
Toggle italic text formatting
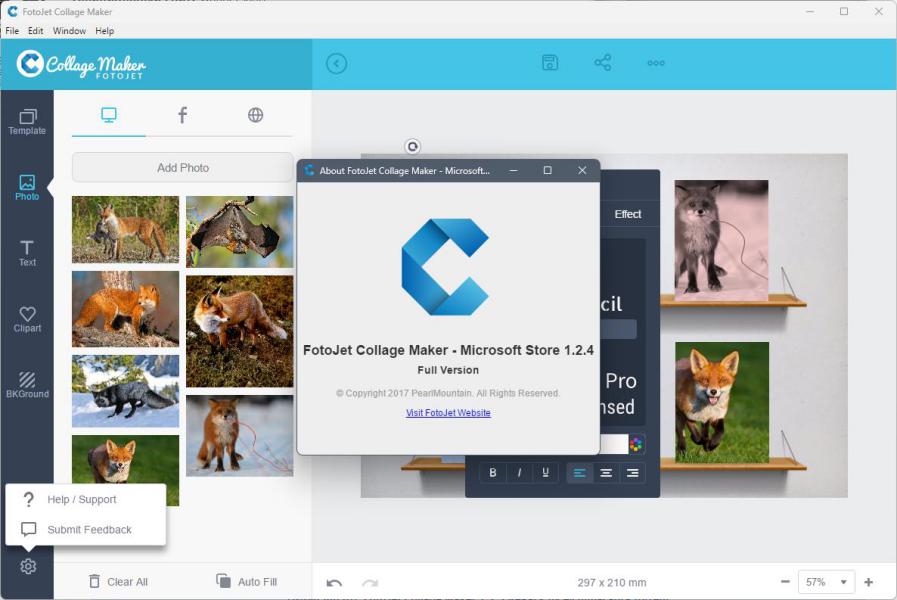pos(519,472)
